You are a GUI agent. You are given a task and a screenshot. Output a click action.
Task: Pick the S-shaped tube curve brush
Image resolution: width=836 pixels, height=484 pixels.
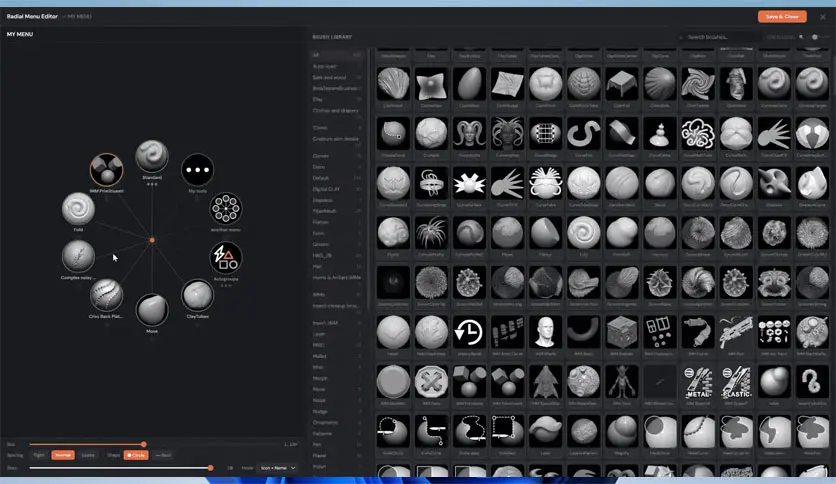tap(583, 133)
